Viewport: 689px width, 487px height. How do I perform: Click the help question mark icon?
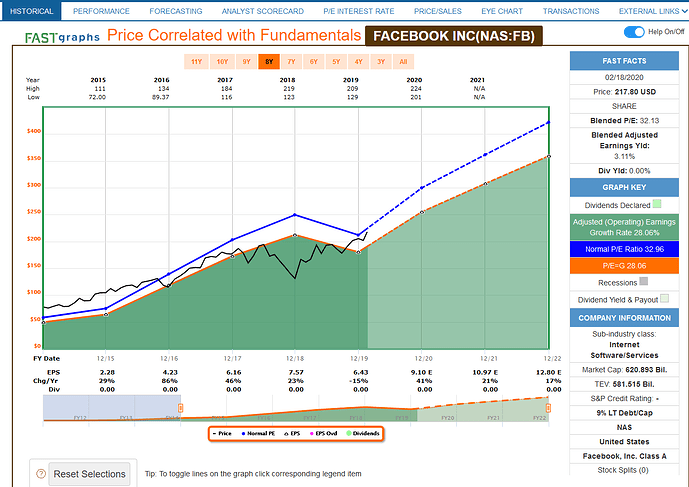click(41, 474)
